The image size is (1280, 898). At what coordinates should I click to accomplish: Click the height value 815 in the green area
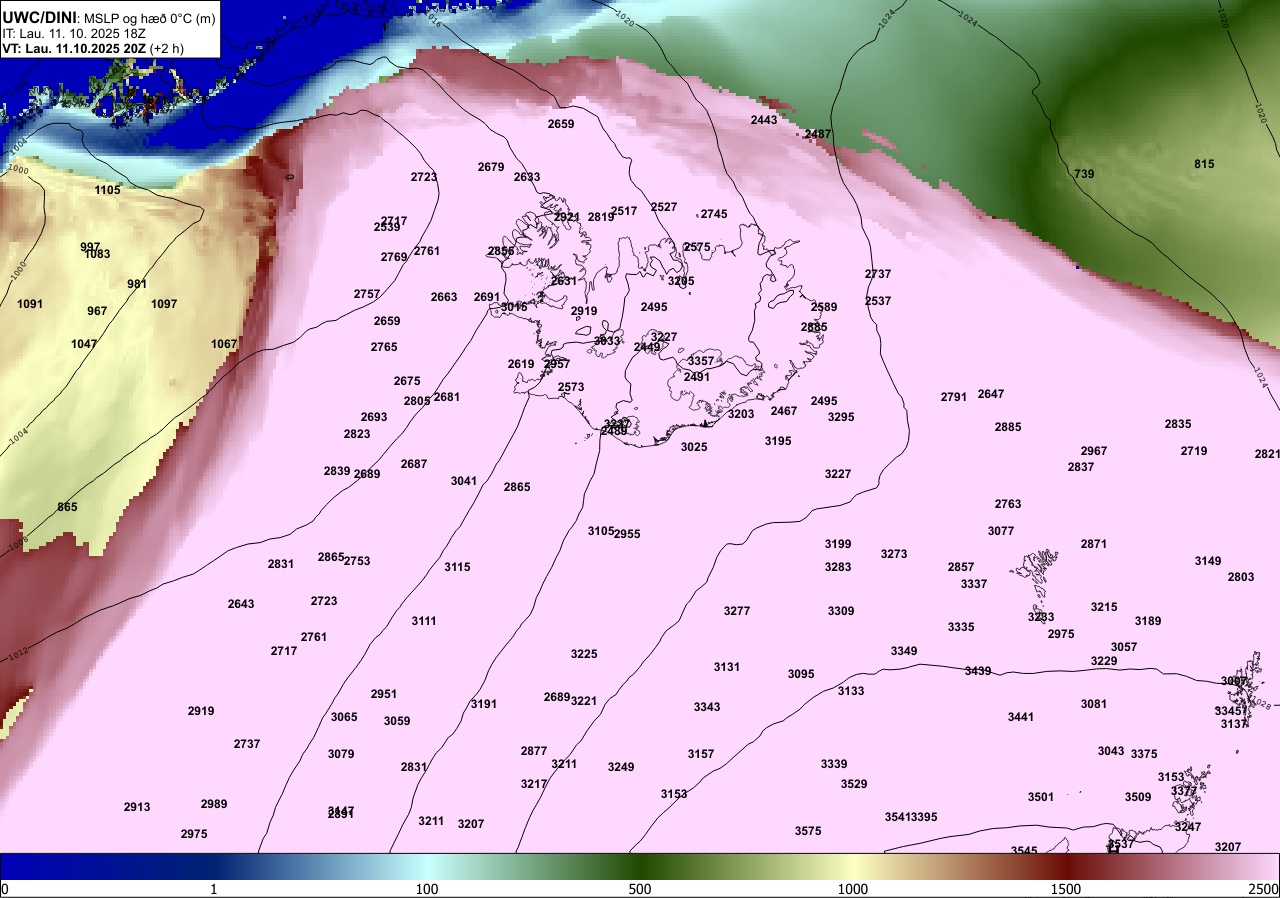tap(1204, 164)
